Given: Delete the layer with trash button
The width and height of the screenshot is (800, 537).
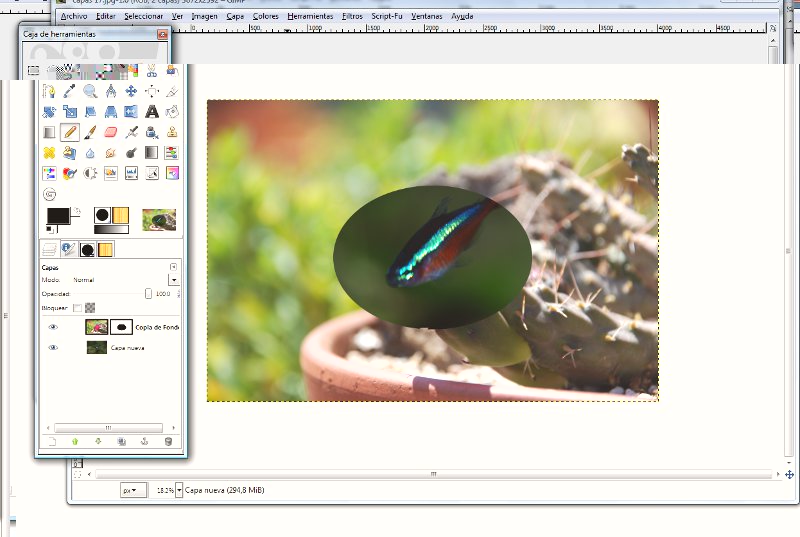Looking at the screenshot, I should [x=168, y=442].
